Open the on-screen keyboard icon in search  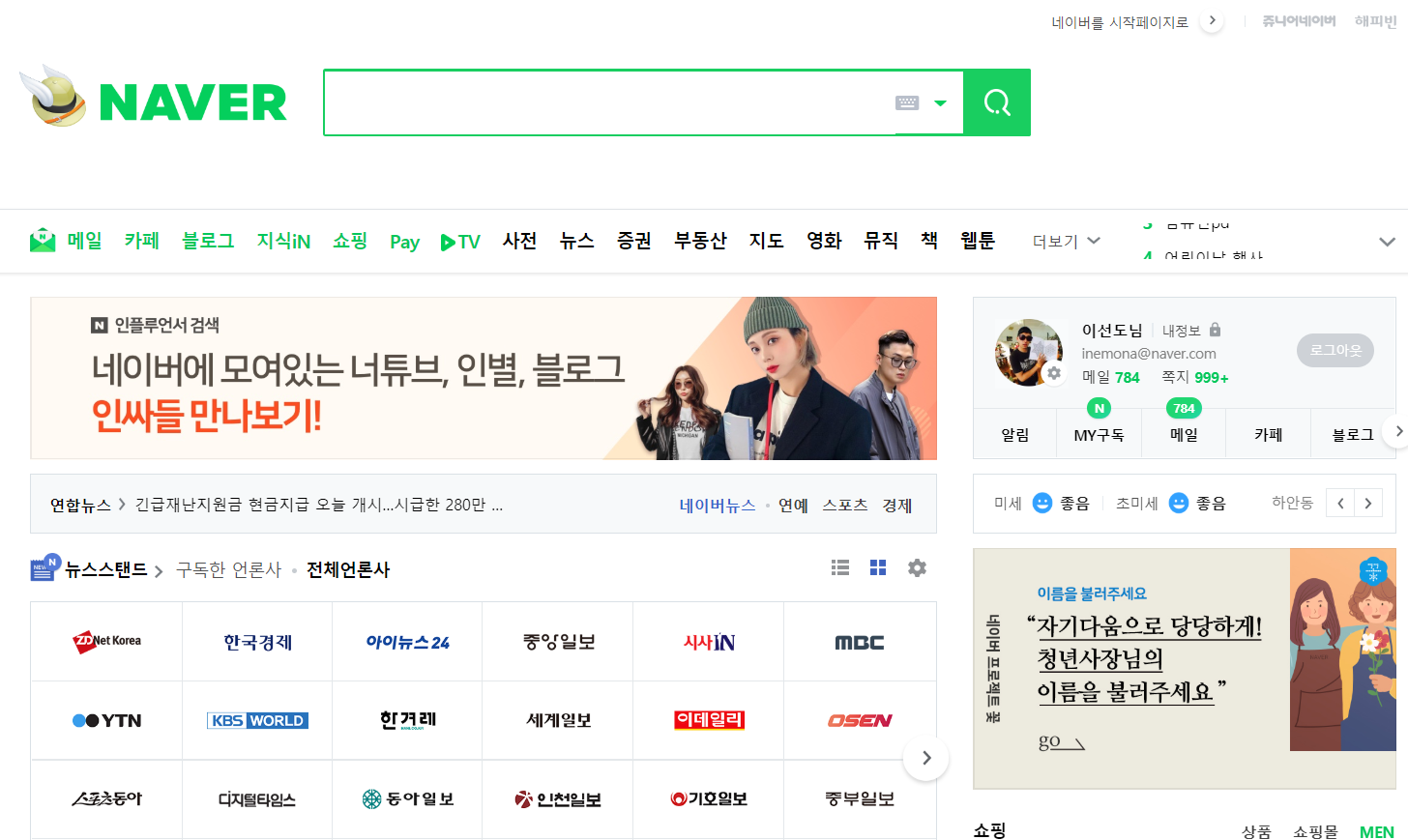click(x=907, y=102)
